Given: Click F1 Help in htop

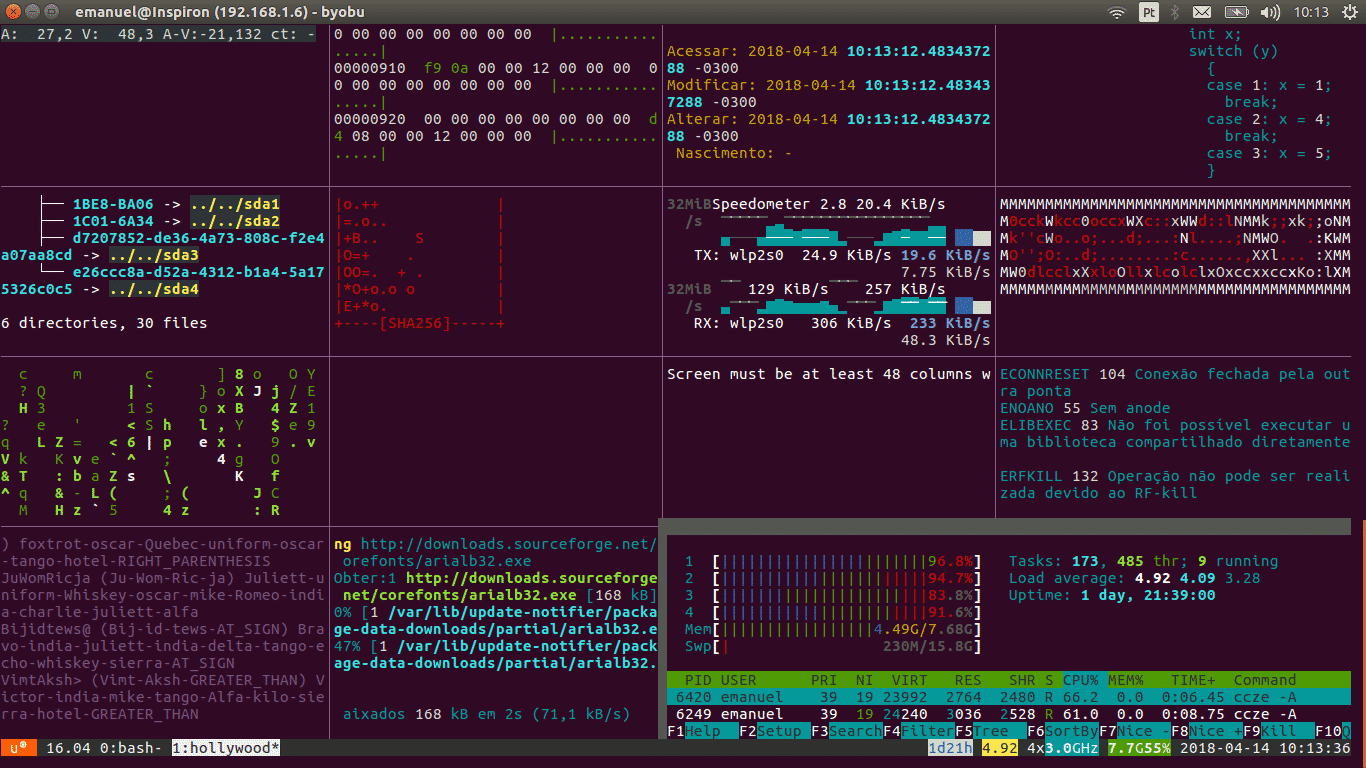Looking at the screenshot, I should pyautogui.click(x=702, y=731).
